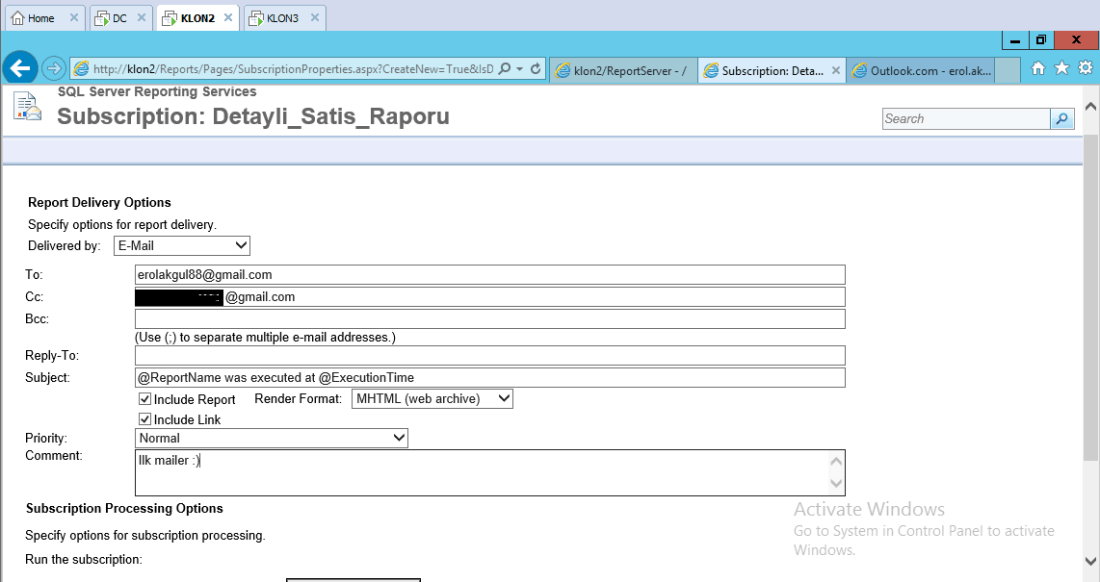
Task: Open the browser Home icon
Action: click(1038, 69)
